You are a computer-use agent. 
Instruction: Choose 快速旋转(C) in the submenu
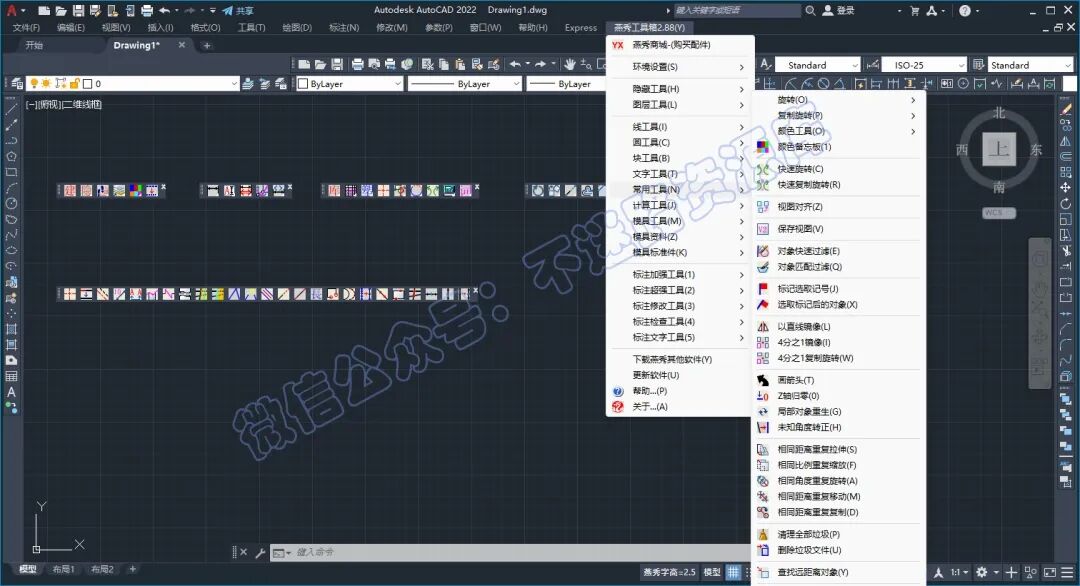click(838, 169)
